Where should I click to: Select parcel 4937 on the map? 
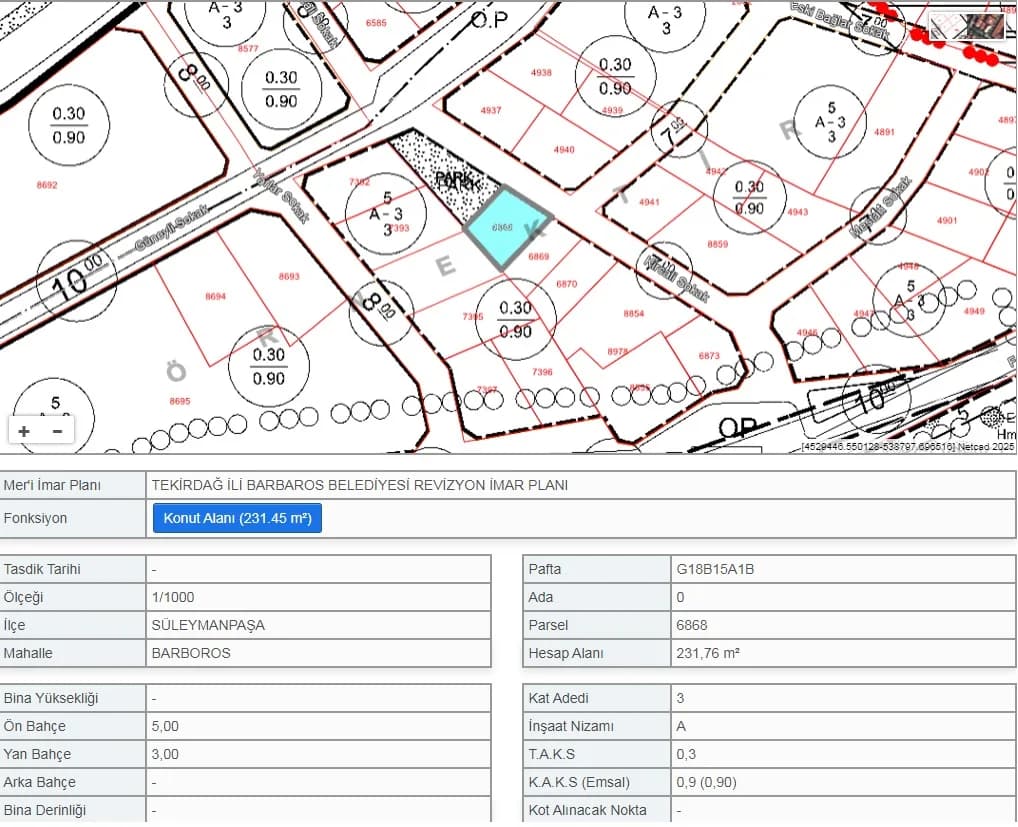491,110
